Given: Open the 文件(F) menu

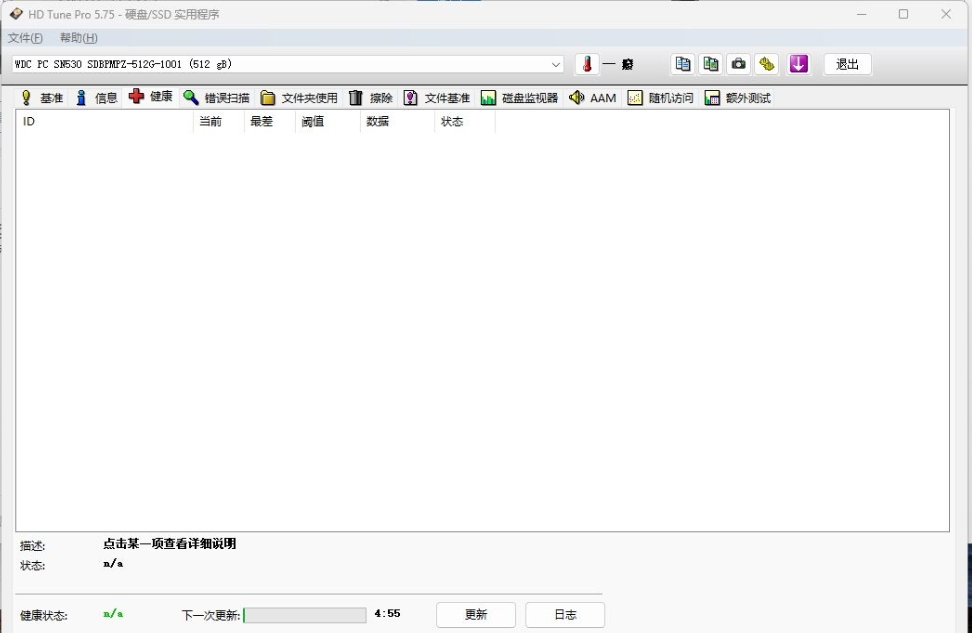Looking at the screenshot, I should pos(25,38).
